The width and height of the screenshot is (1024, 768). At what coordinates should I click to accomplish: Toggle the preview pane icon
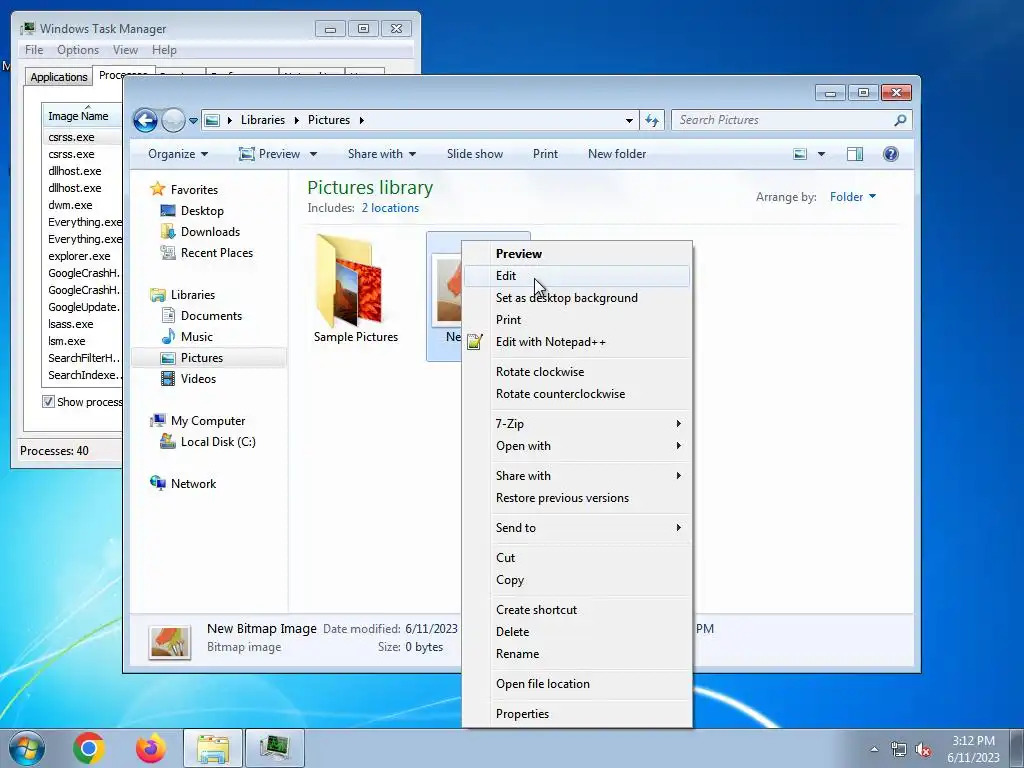click(x=855, y=154)
